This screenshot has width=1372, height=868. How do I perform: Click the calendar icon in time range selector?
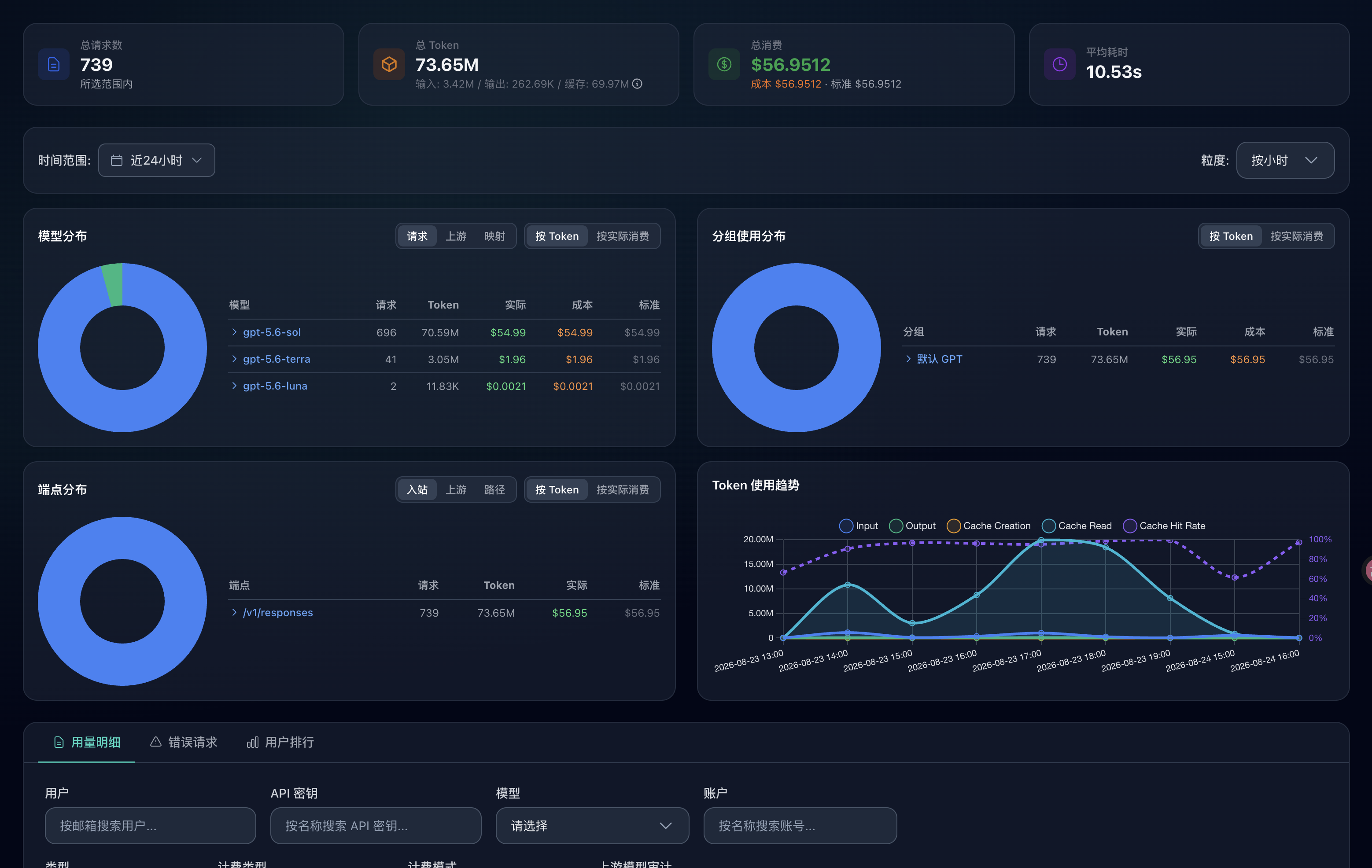116,160
